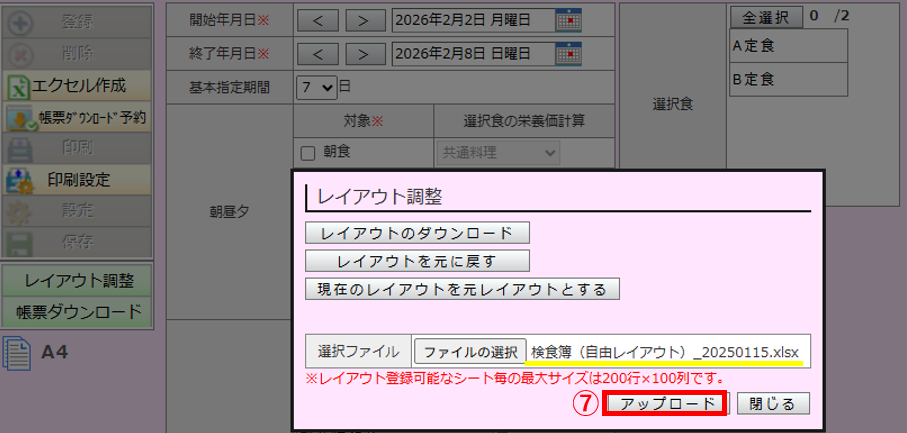The image size is (907, 433).
Task: Click the アップロード button
Action: 666,403
